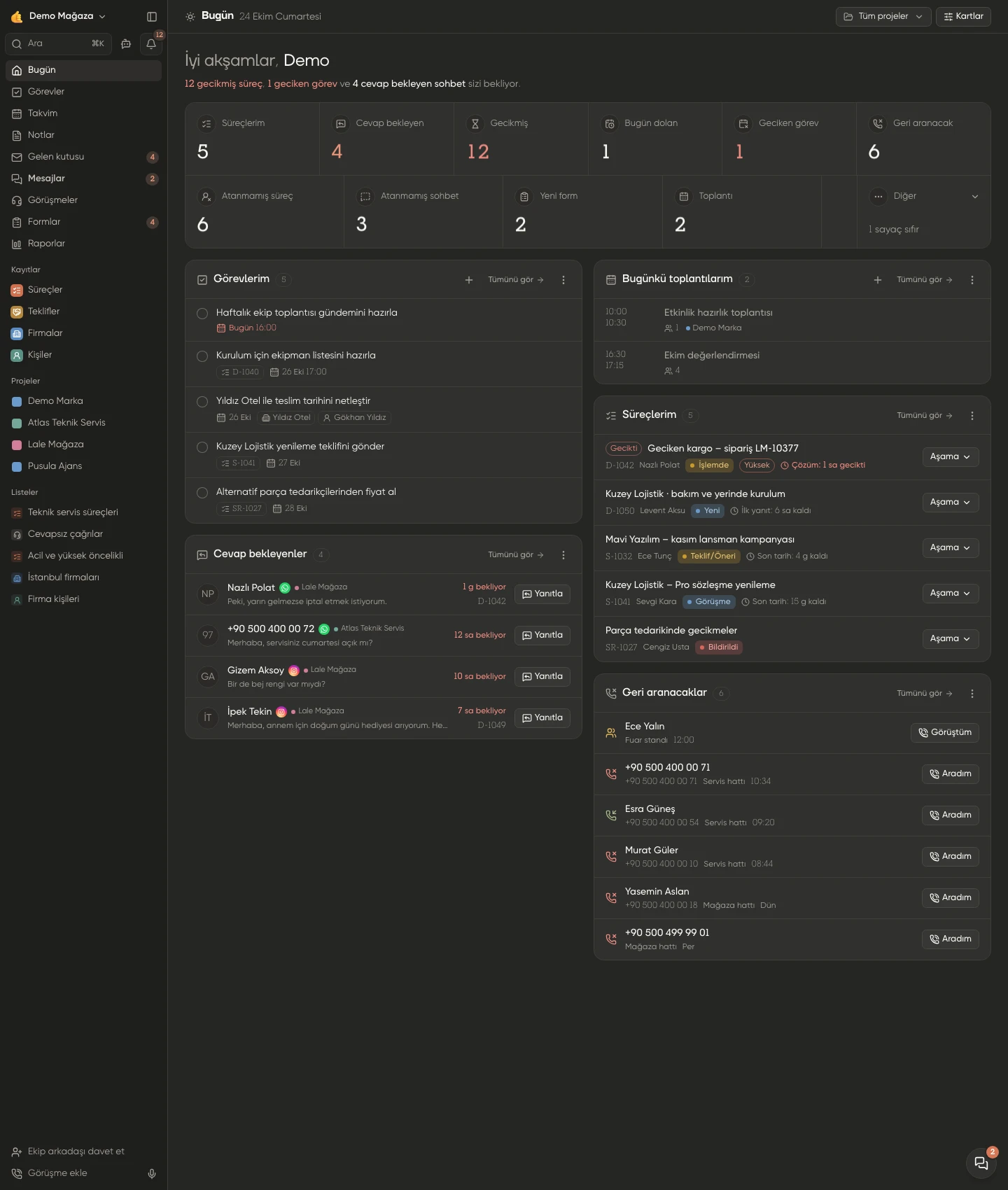The width and height of the screenshot is (1008, 1190).
Task: Click the sun icon beside Bugün title
Action: click(190, 16)
